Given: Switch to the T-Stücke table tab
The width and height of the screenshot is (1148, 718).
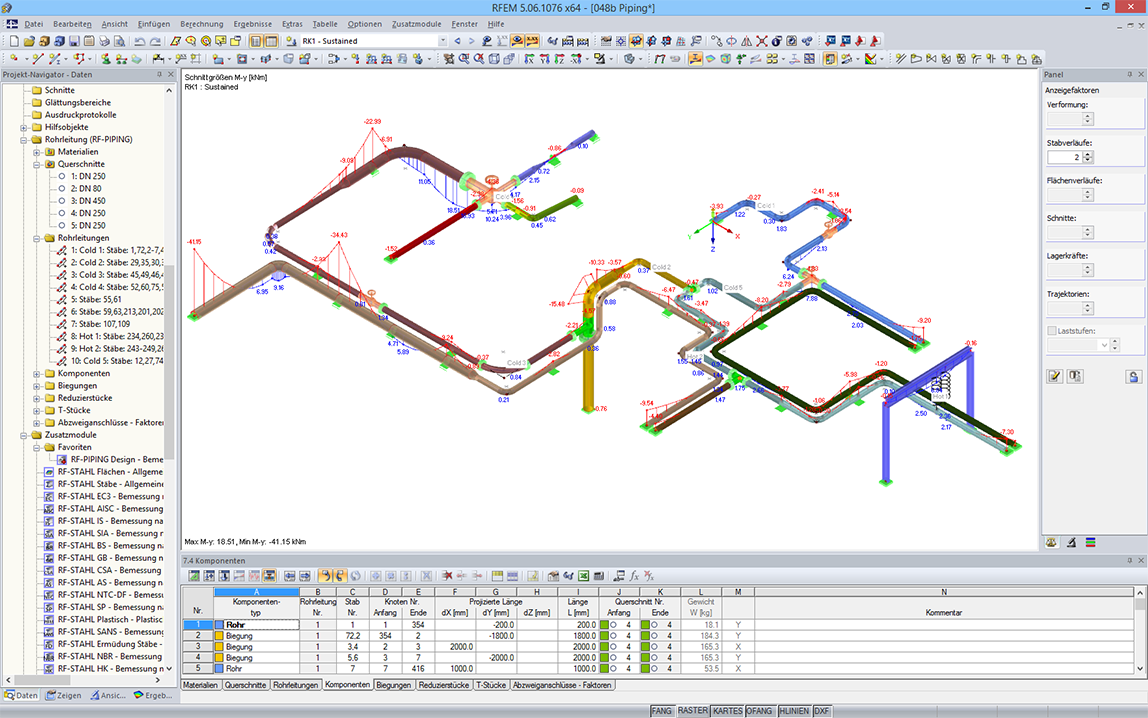Looking at the screenshot, I should click(491, 685).
